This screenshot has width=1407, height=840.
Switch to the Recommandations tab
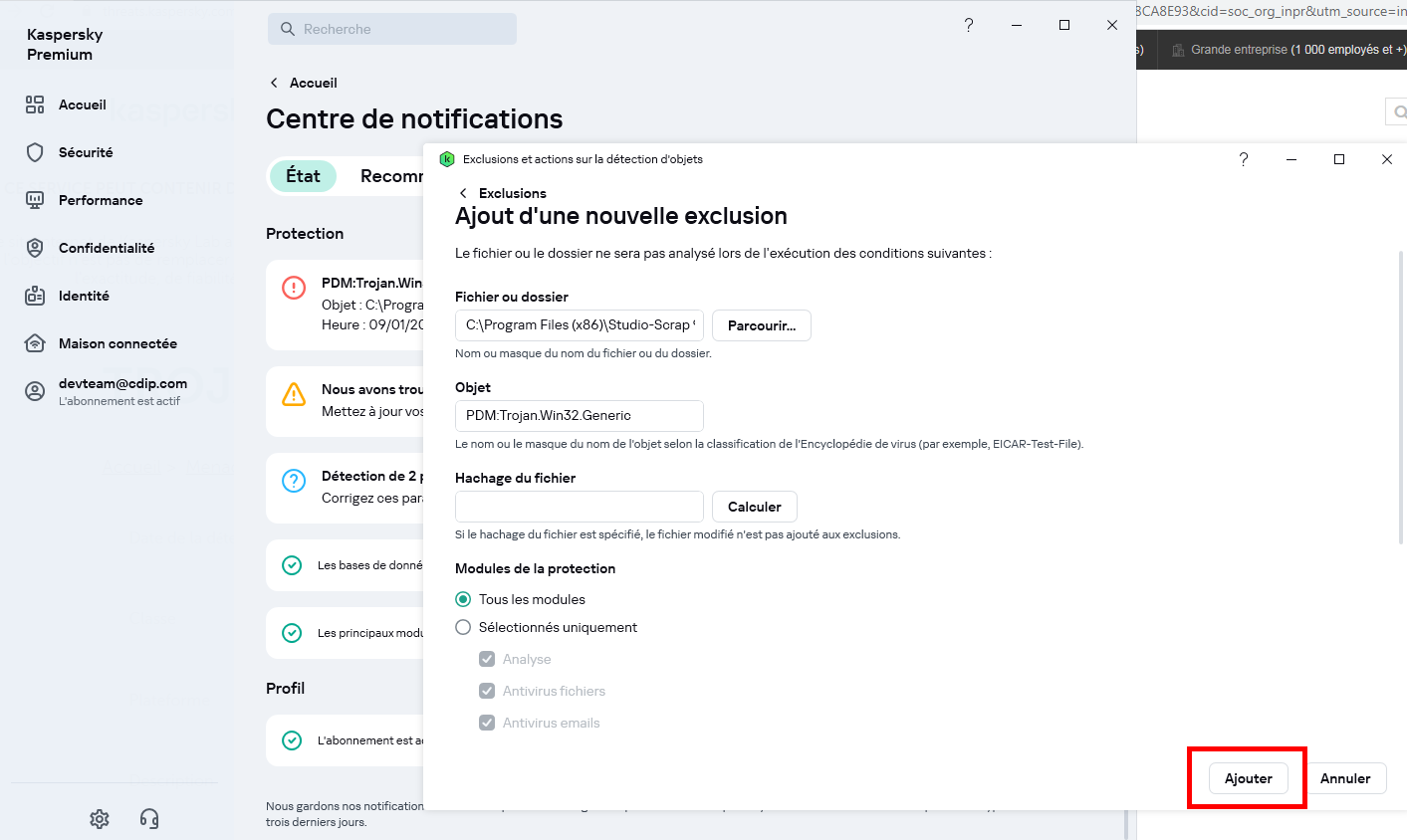(391, 176)
